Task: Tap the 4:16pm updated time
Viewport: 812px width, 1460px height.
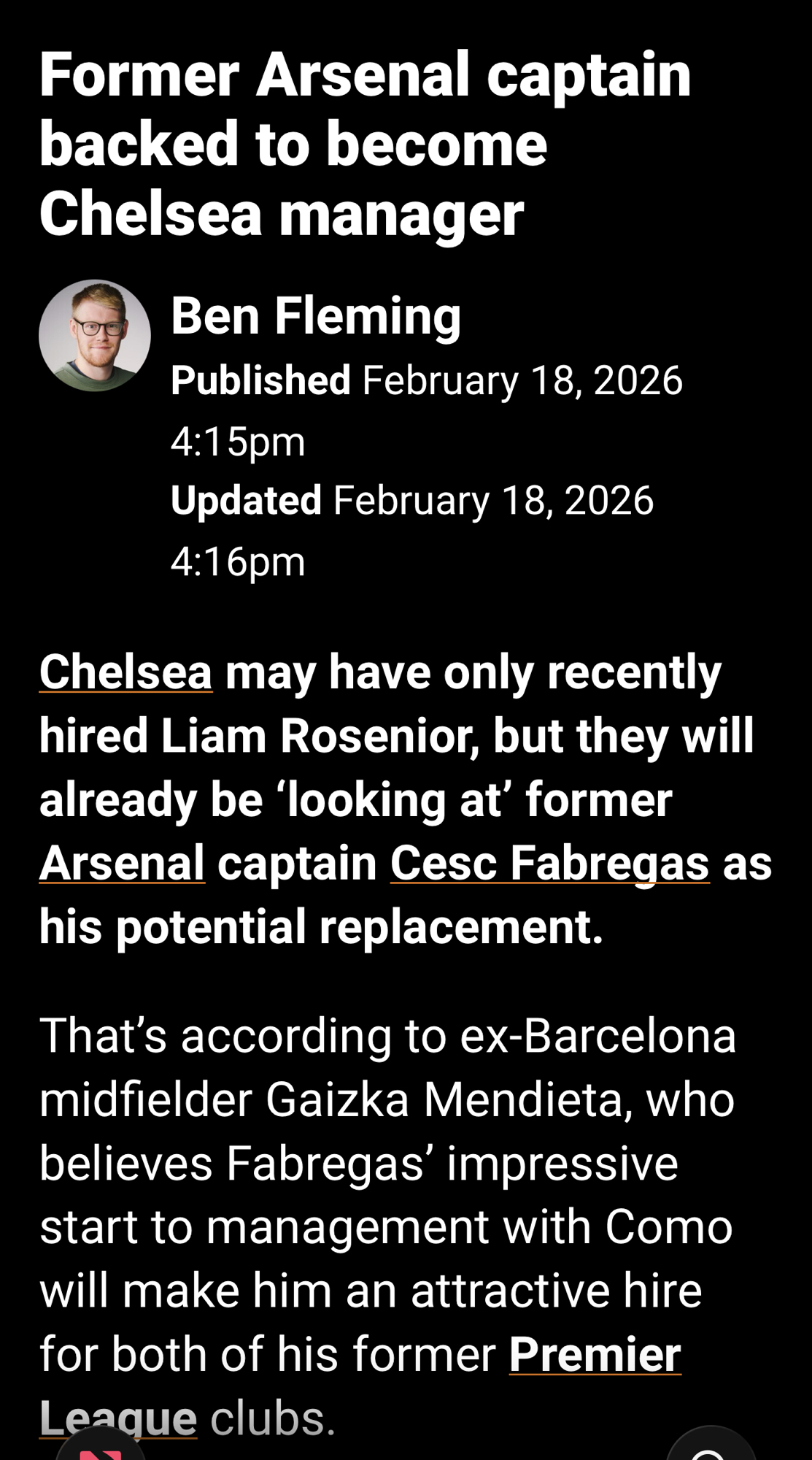Action: pos(238,561)
